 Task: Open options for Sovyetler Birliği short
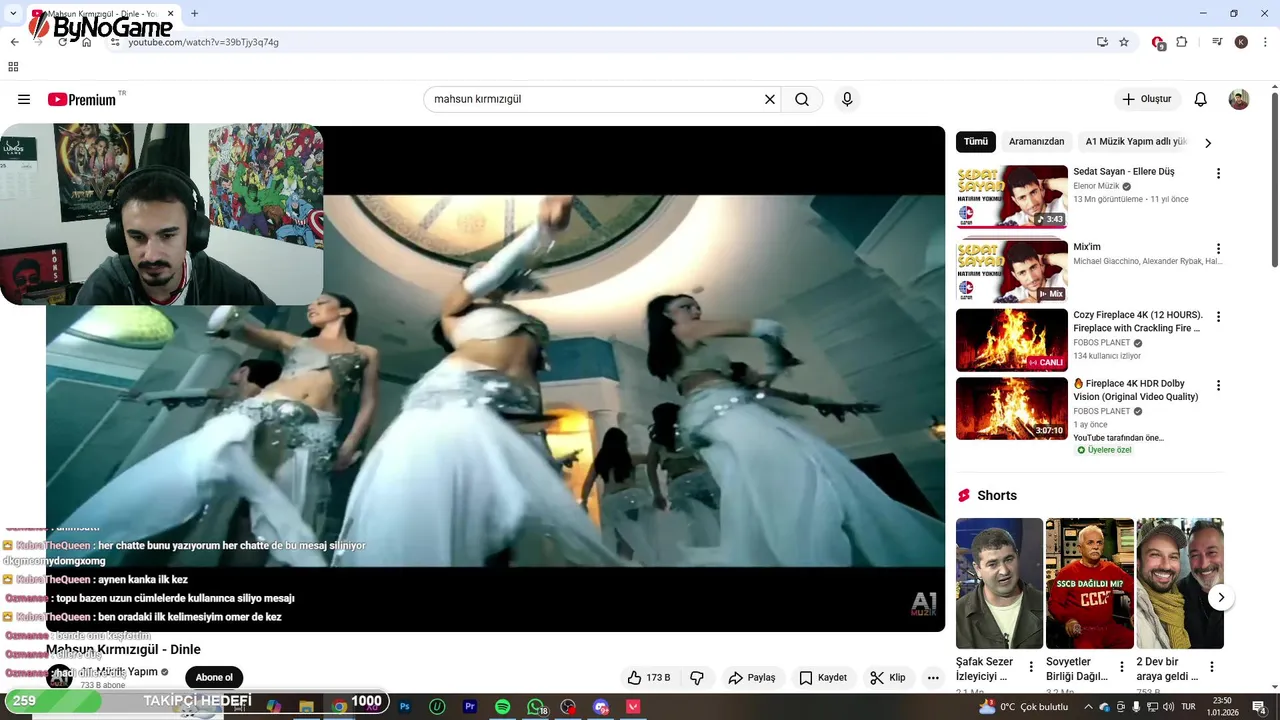point(1121,667)
